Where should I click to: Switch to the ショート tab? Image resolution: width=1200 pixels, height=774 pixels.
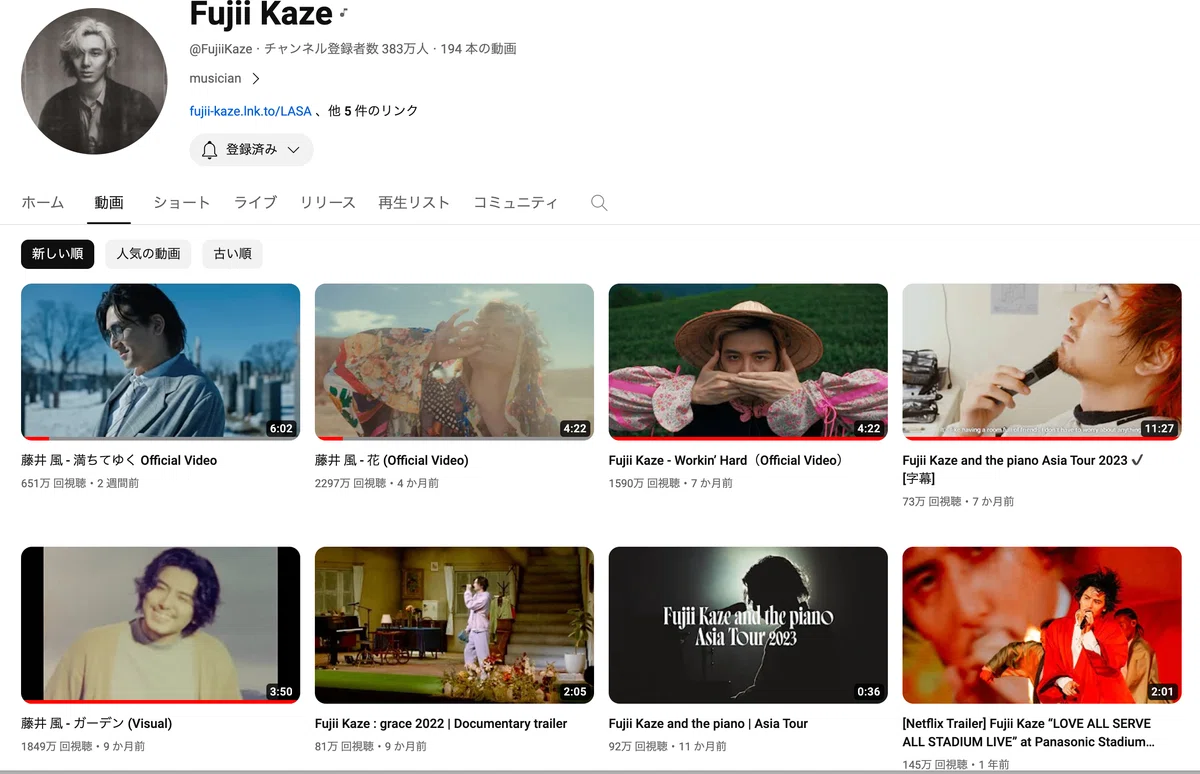[x=182, y=202]
